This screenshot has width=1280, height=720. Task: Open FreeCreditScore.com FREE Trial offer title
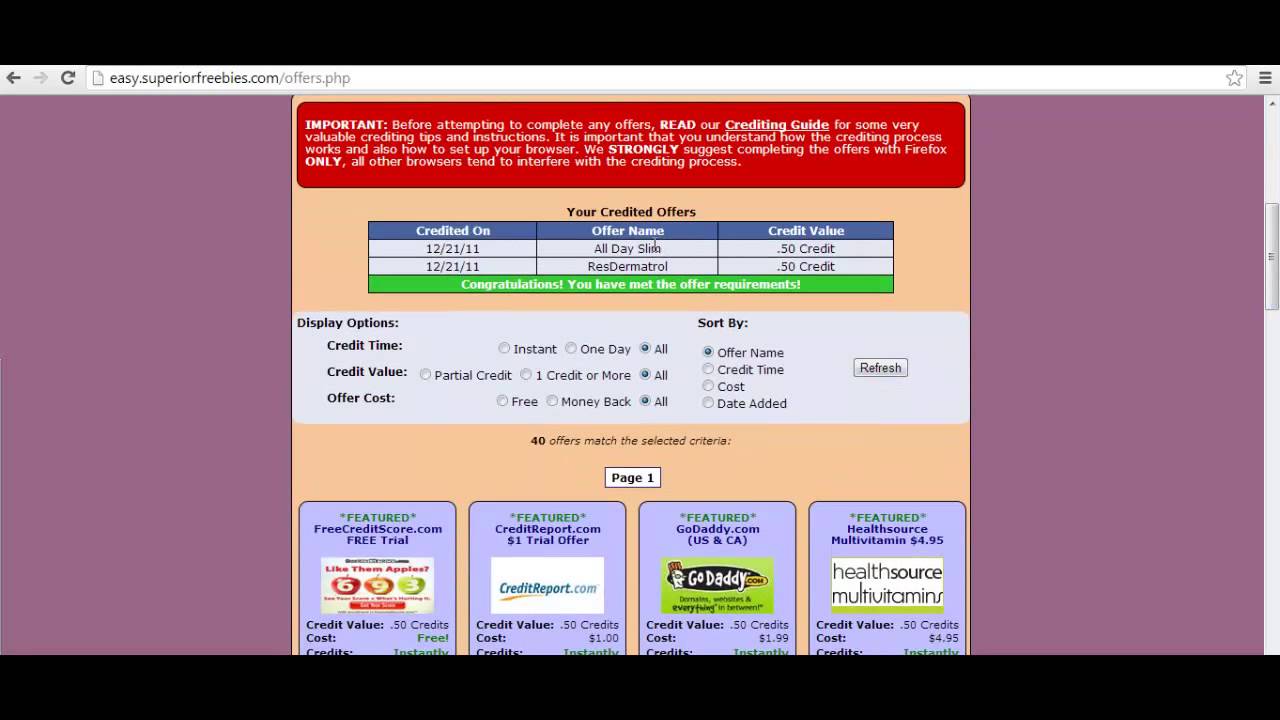378,534
